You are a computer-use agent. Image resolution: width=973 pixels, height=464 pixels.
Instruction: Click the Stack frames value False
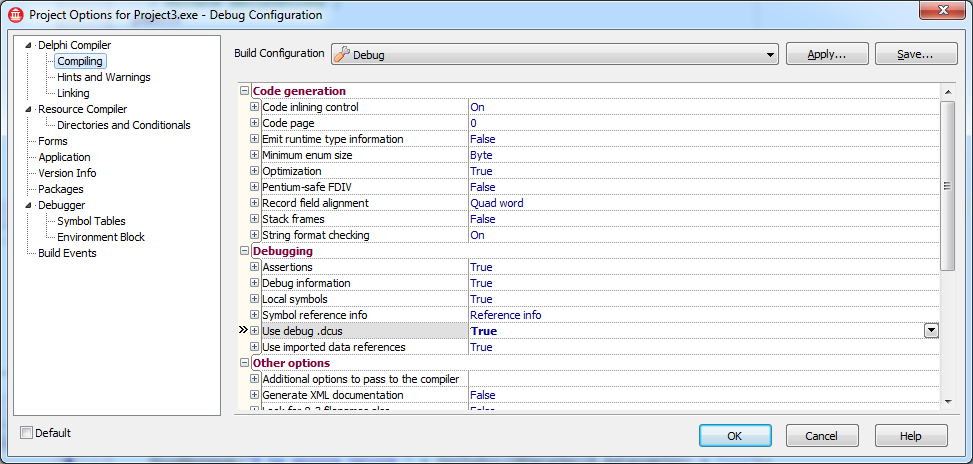coord(482,219)
